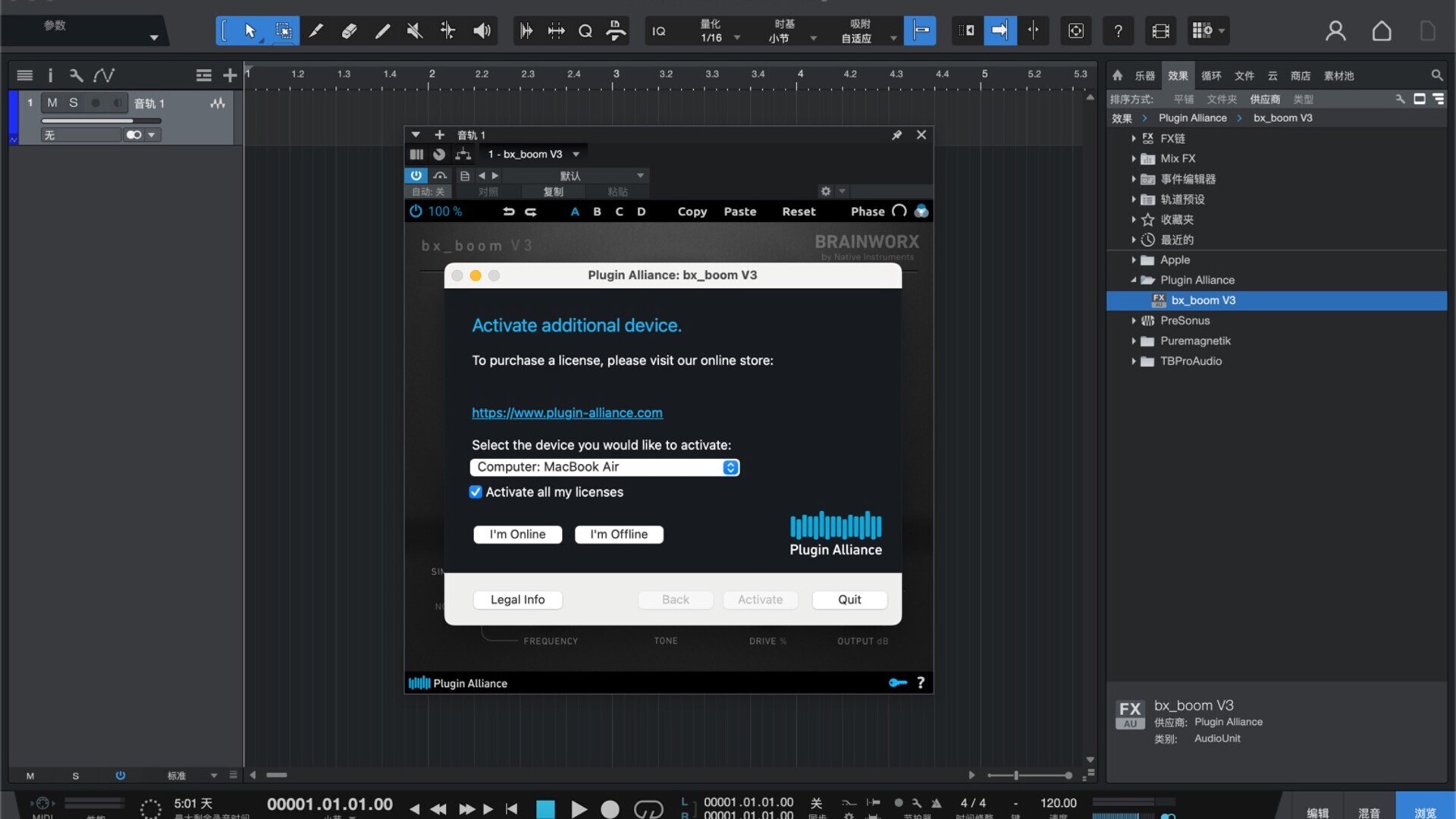Click horizontal timeline scrollbar thumb

[277, 775]
